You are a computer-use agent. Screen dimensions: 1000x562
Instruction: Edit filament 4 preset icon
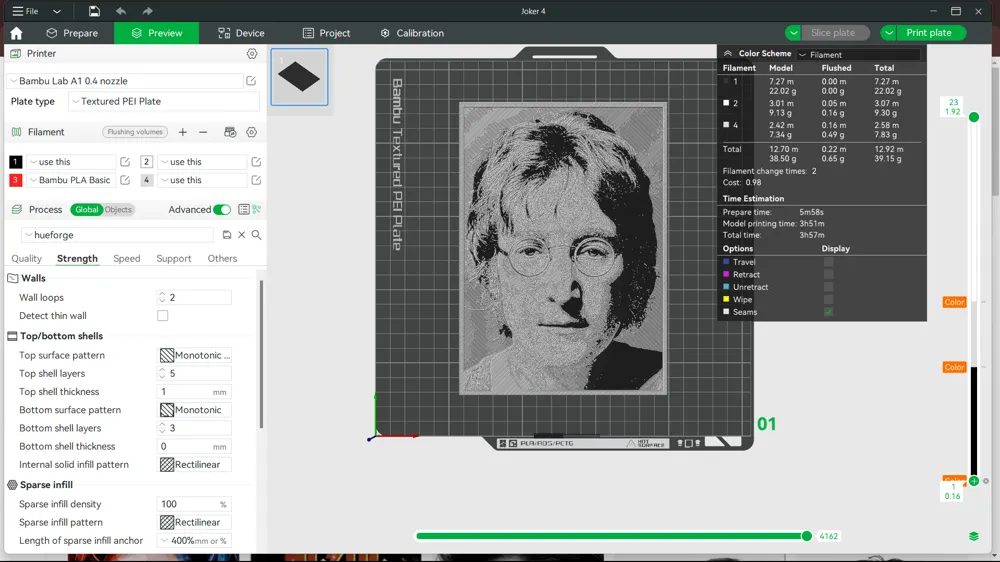point(256,180)
